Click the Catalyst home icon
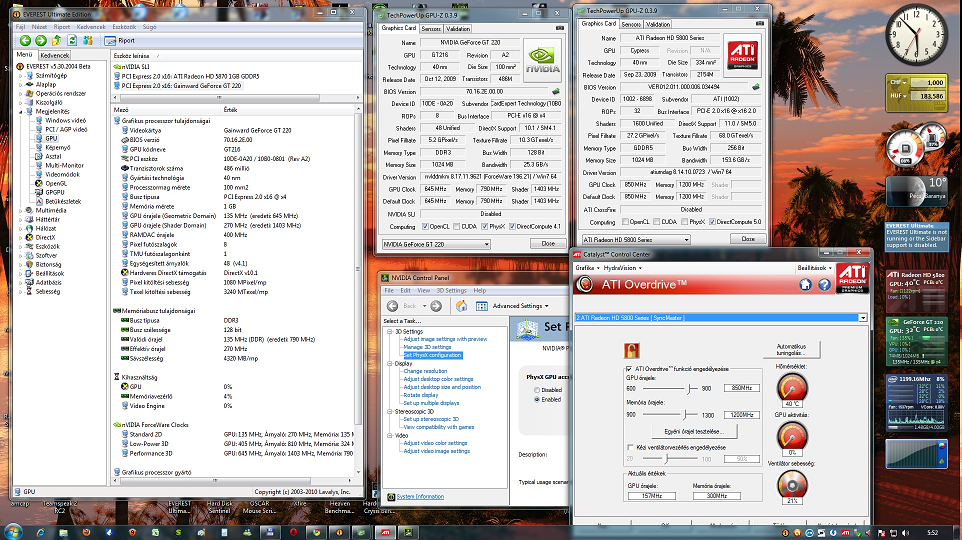The width and height of the screenshot is (962, 540). (x=806, y=284)
